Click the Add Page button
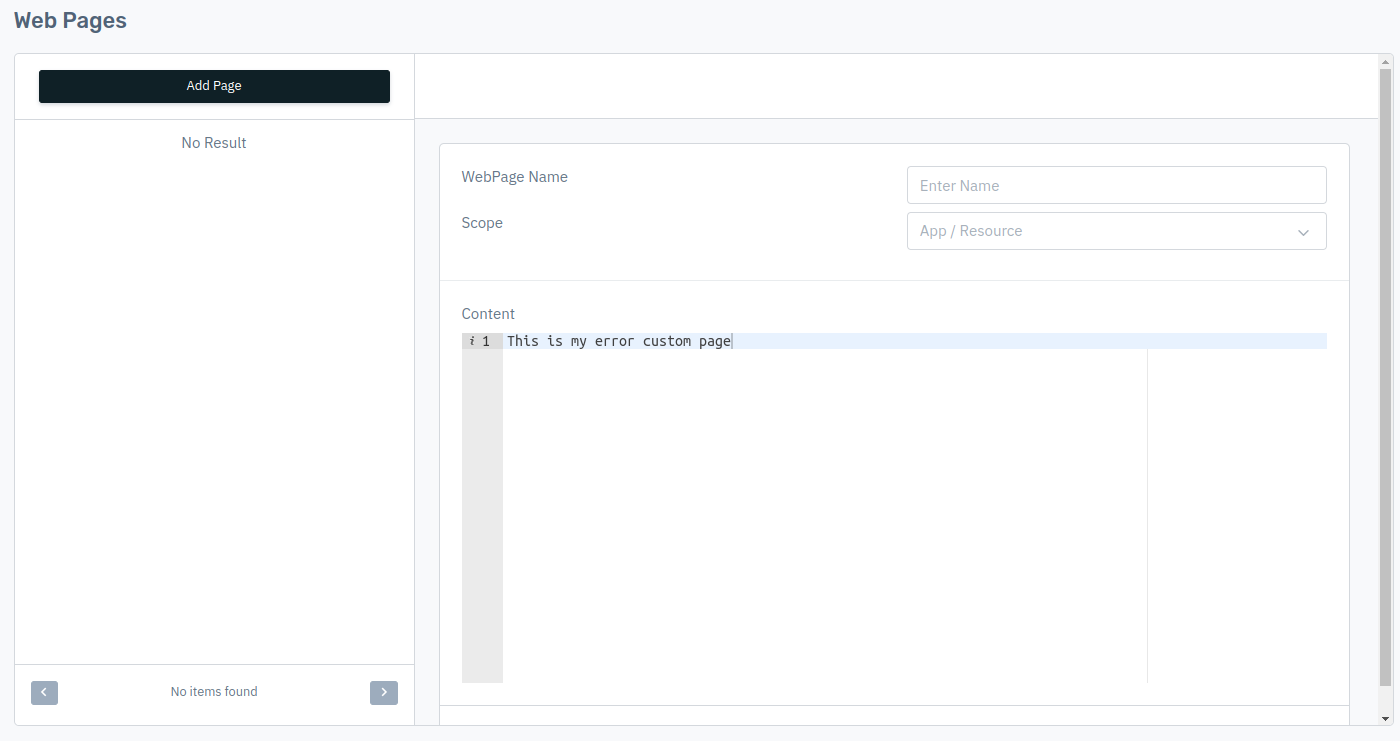 (214, 86)
